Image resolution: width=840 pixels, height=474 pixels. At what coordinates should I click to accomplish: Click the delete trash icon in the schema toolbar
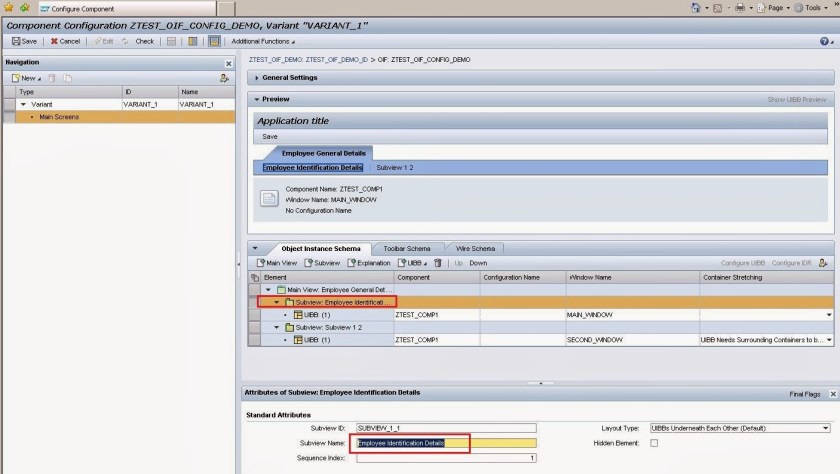[x=437, y=262]
